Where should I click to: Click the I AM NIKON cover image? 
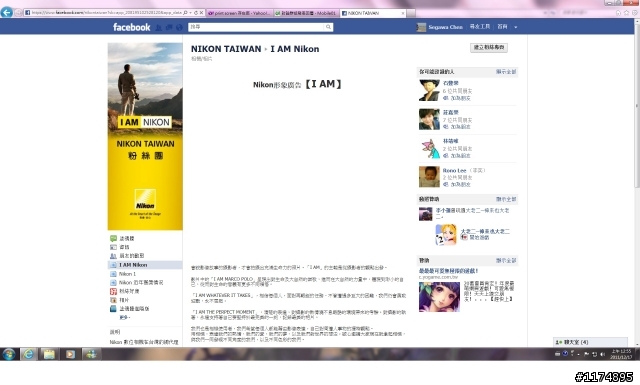tap(145, 136)
